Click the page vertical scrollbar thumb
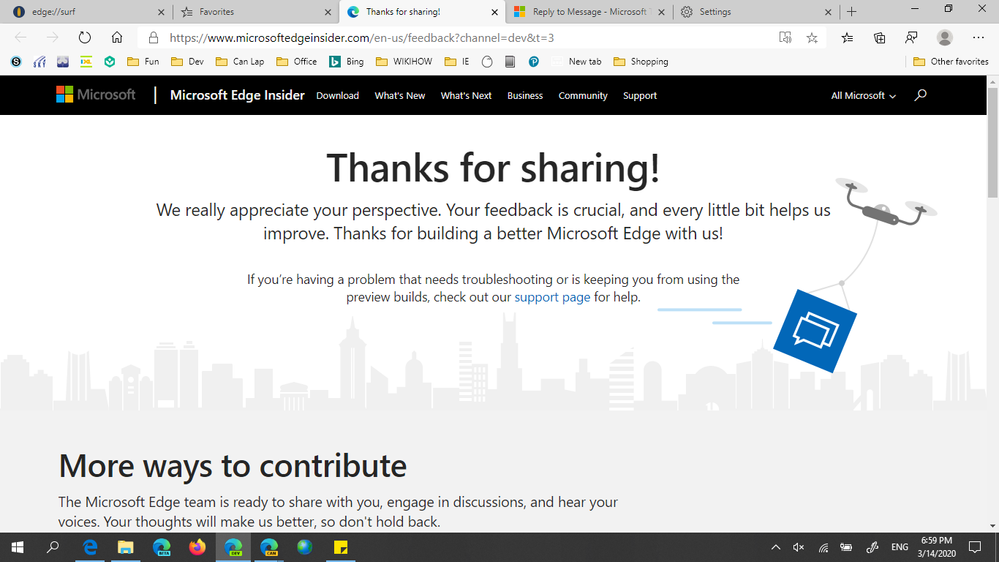999x562 pixels. tap(993, 142)
